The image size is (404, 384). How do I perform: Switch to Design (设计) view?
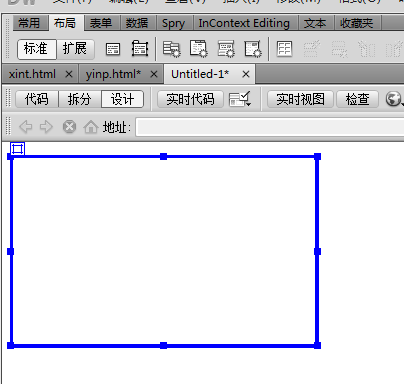pos(122,99)
